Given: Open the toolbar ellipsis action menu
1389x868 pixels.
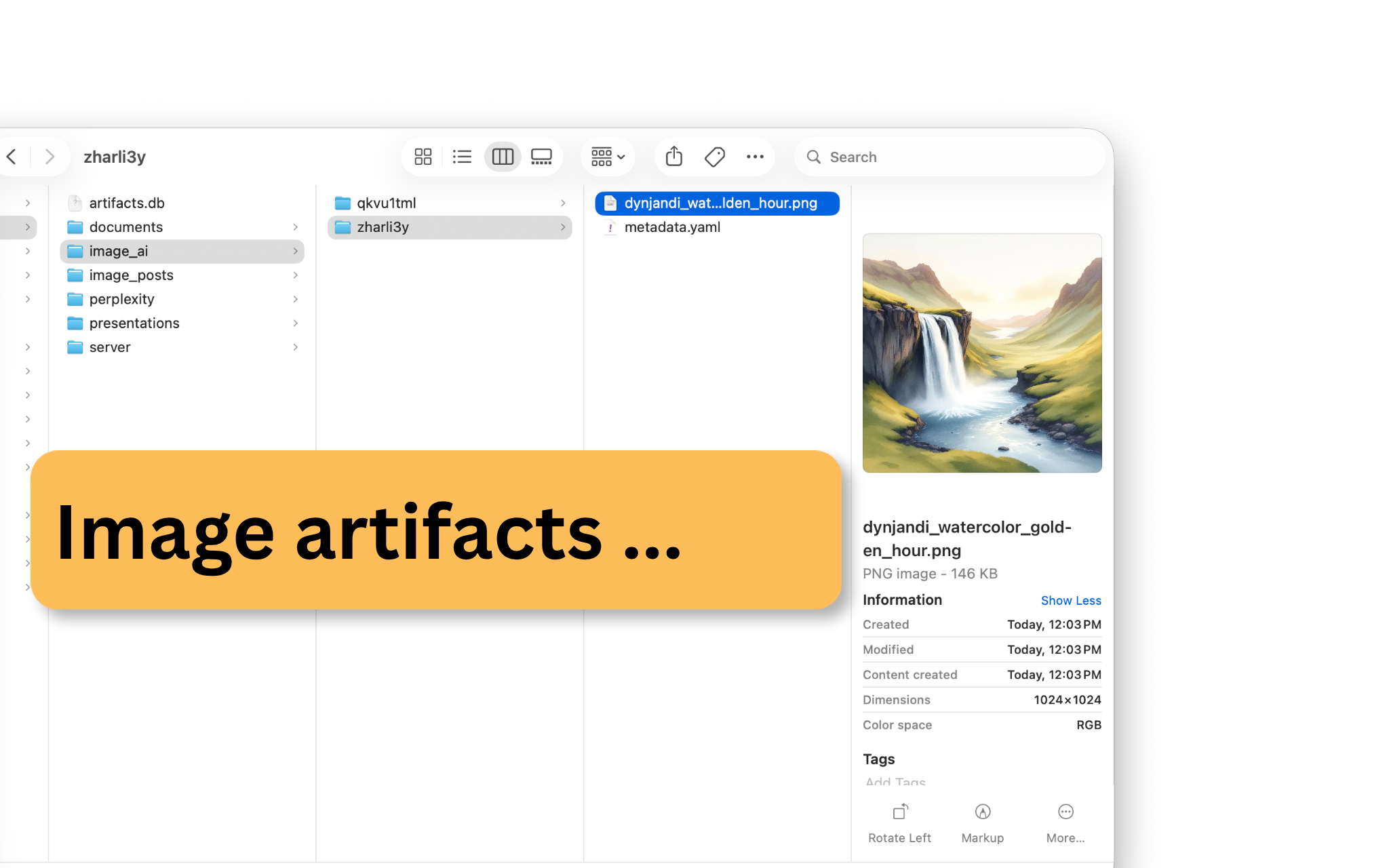Looking at the screenshot, I should (755, 157).
